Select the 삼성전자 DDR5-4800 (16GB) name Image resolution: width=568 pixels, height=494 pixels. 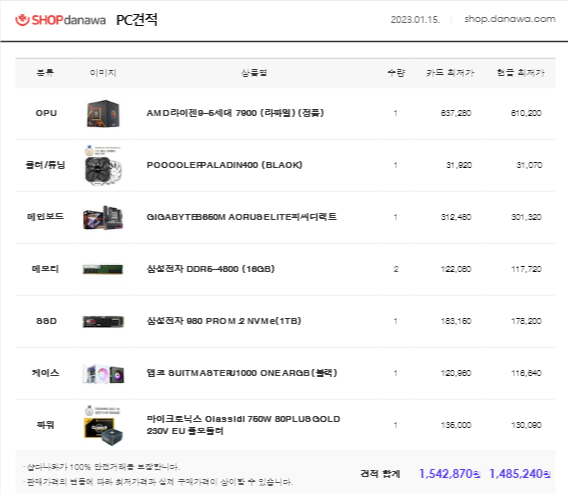coord(210,269)
